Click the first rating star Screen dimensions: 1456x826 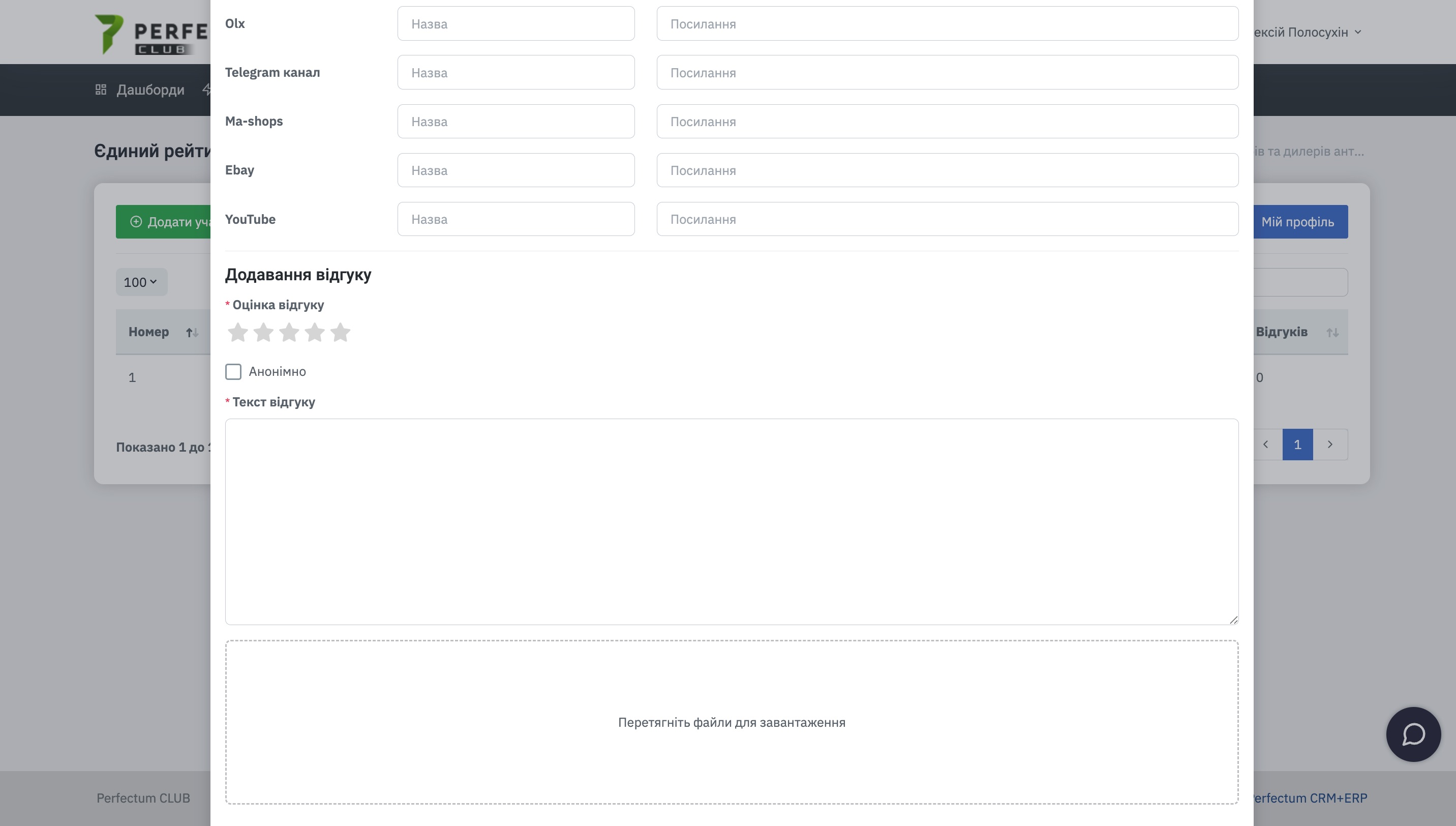pos(237,333)
